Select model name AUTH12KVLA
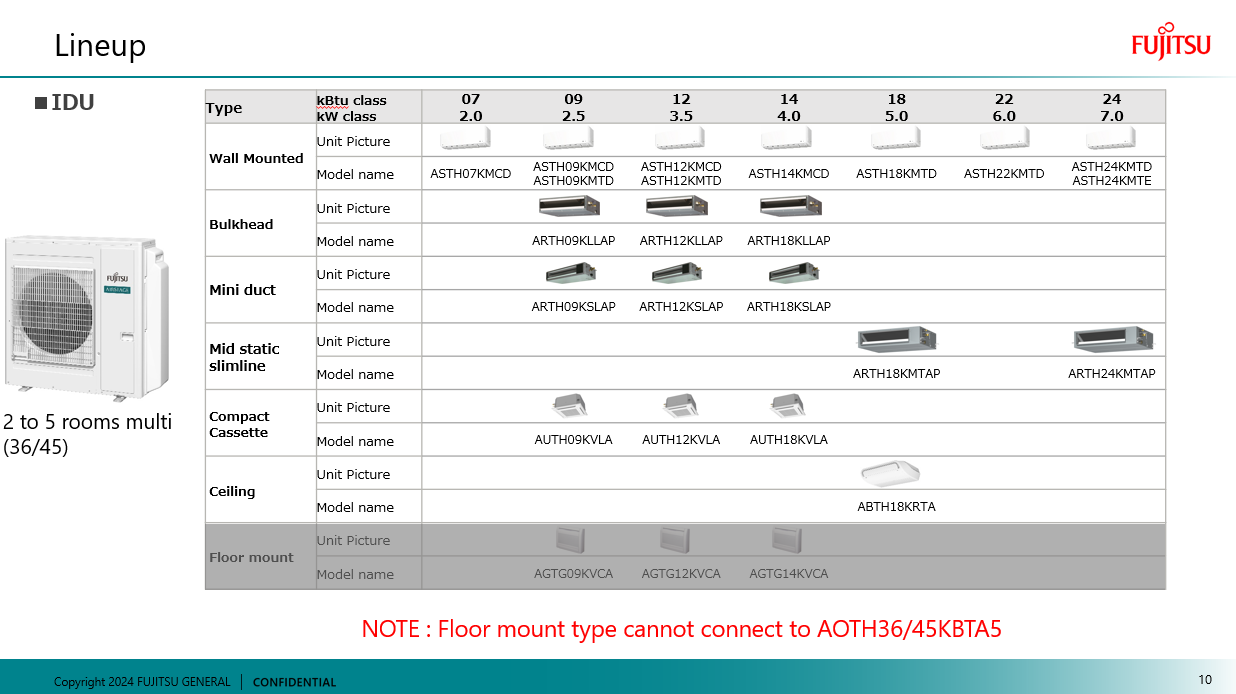The width and height of the screenshot is (1236, 694). tap(681, 440)
